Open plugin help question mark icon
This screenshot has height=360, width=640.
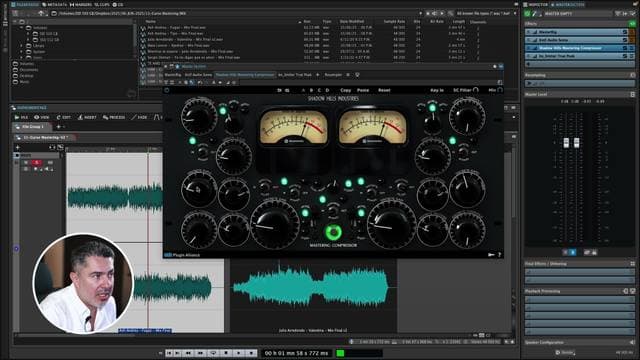click(x=499, y=255)
